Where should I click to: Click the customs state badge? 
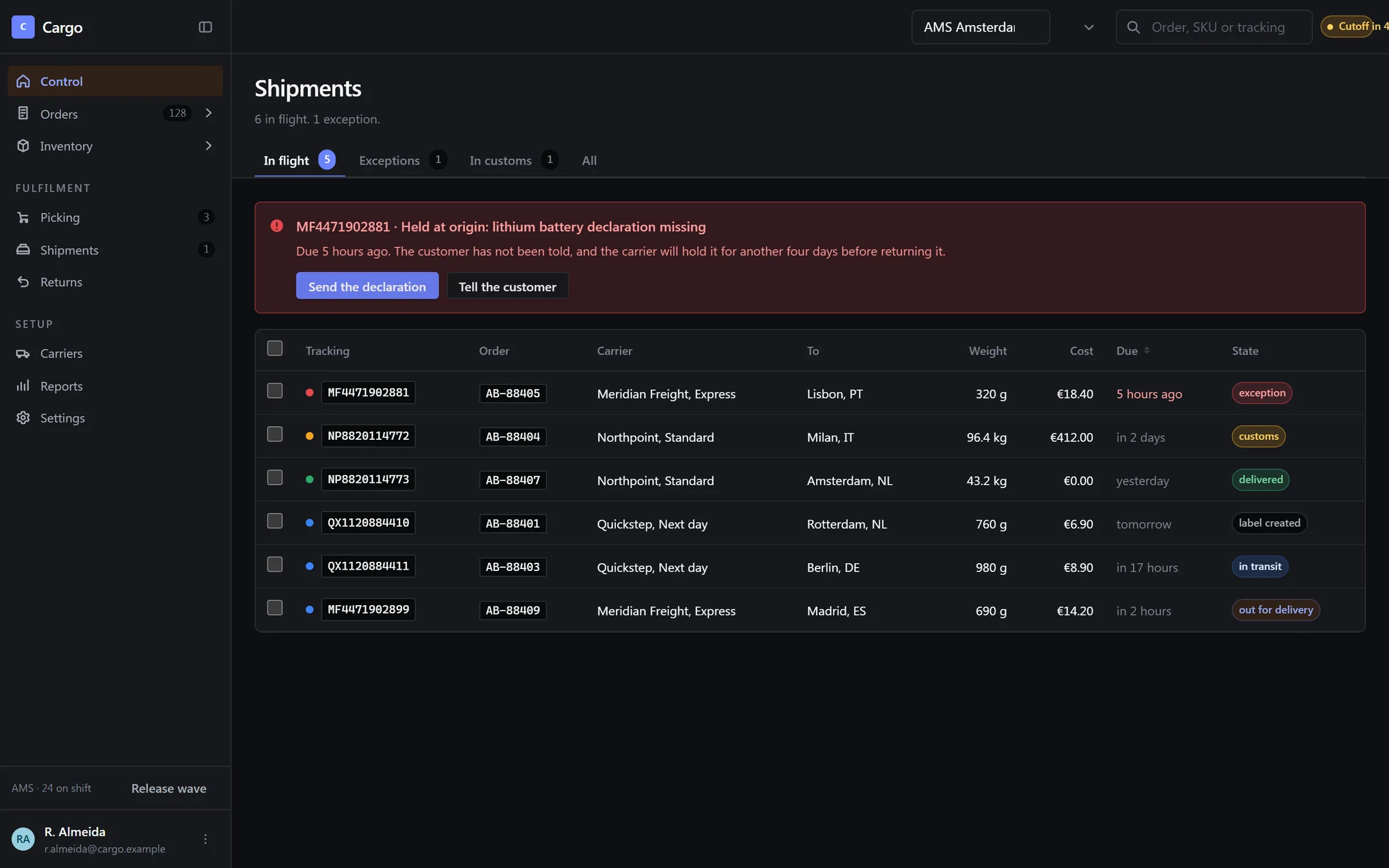[1258, 436]
